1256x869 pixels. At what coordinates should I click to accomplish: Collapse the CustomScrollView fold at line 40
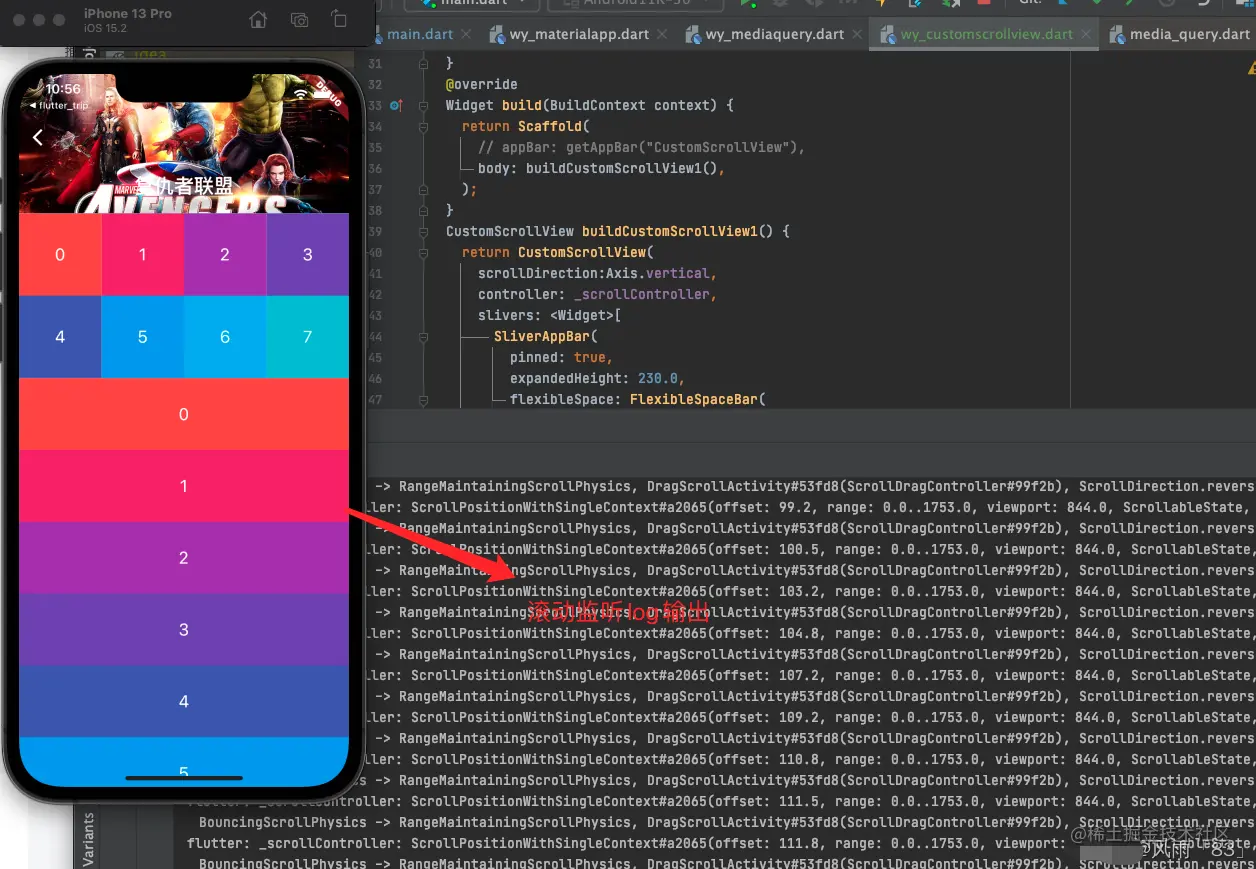423,252
